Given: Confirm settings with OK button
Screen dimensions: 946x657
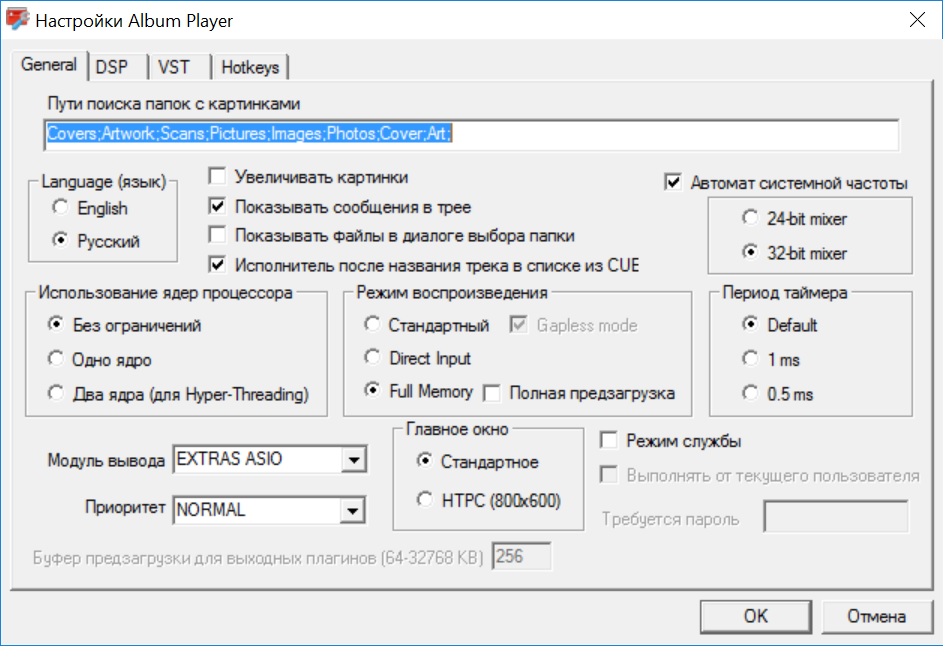Looking at the screenshot, I should [755, 617].
